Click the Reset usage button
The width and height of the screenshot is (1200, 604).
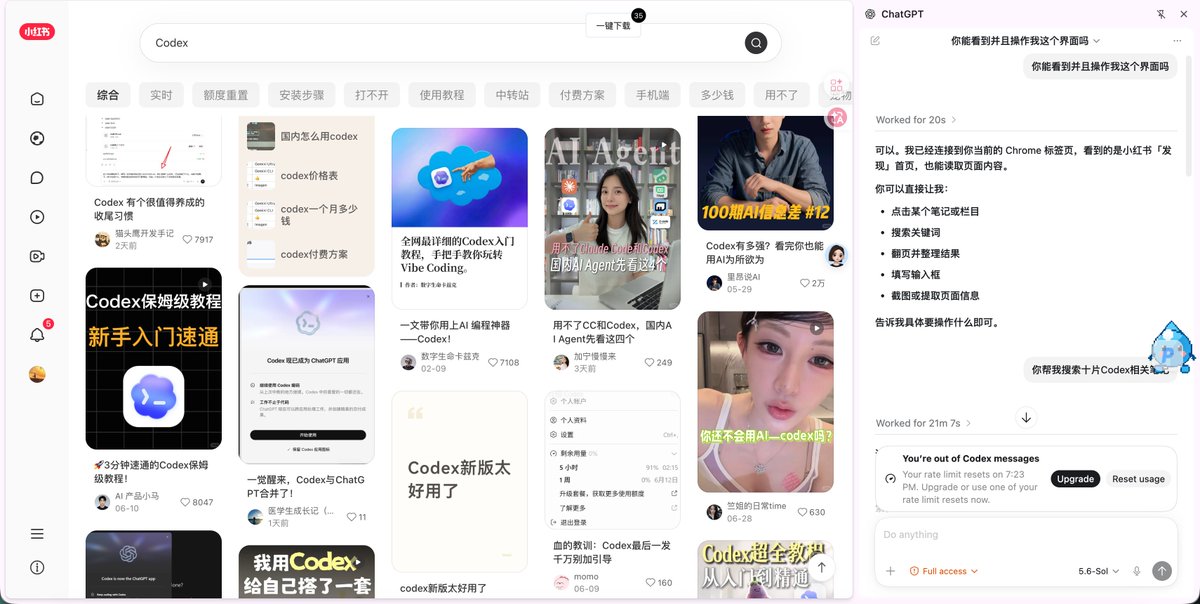click(x=1138, y=479)
